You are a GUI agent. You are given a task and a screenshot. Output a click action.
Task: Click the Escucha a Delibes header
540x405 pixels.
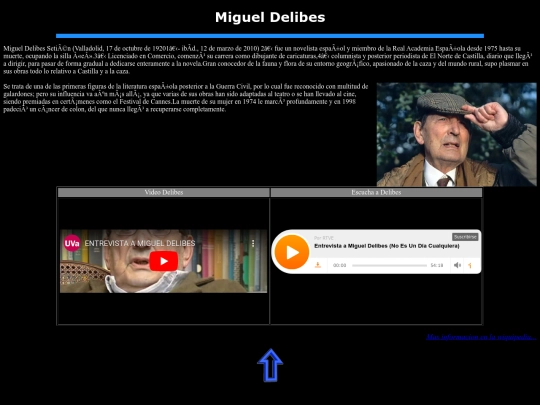376,192
